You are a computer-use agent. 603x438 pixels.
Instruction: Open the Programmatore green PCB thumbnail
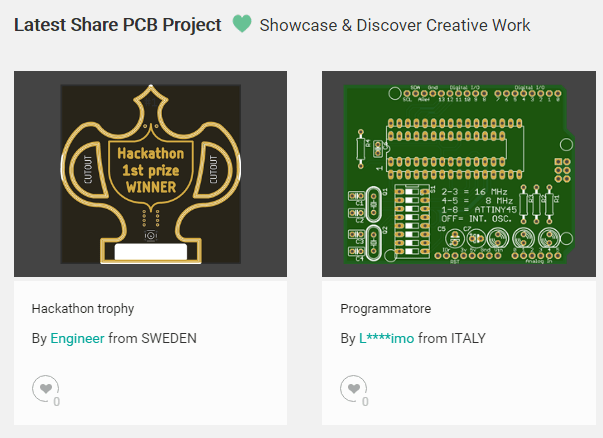click(x=458, y=174)
